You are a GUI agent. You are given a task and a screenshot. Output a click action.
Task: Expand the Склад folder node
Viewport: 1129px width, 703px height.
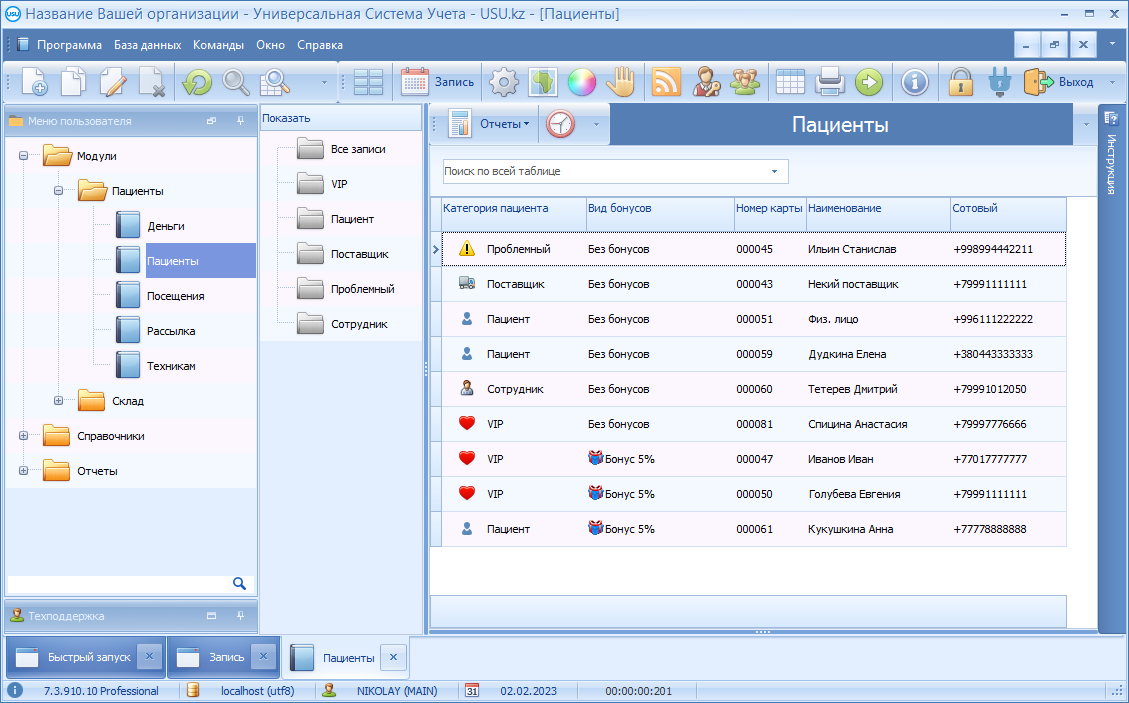58,401
